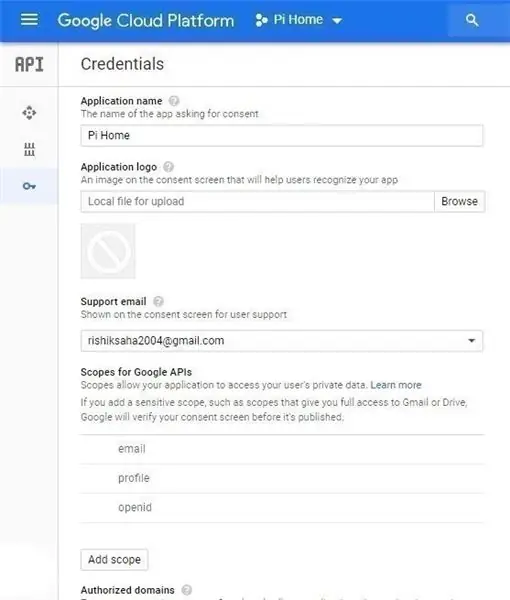Select the Credentials key icon

tap(29, 186)
